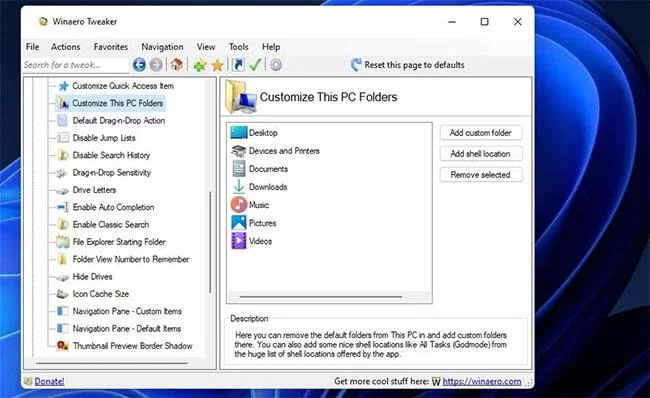Viewport: 650px width, 398px height.
Task: Click the Documents folder icon
Action: (x=239, y=169)
